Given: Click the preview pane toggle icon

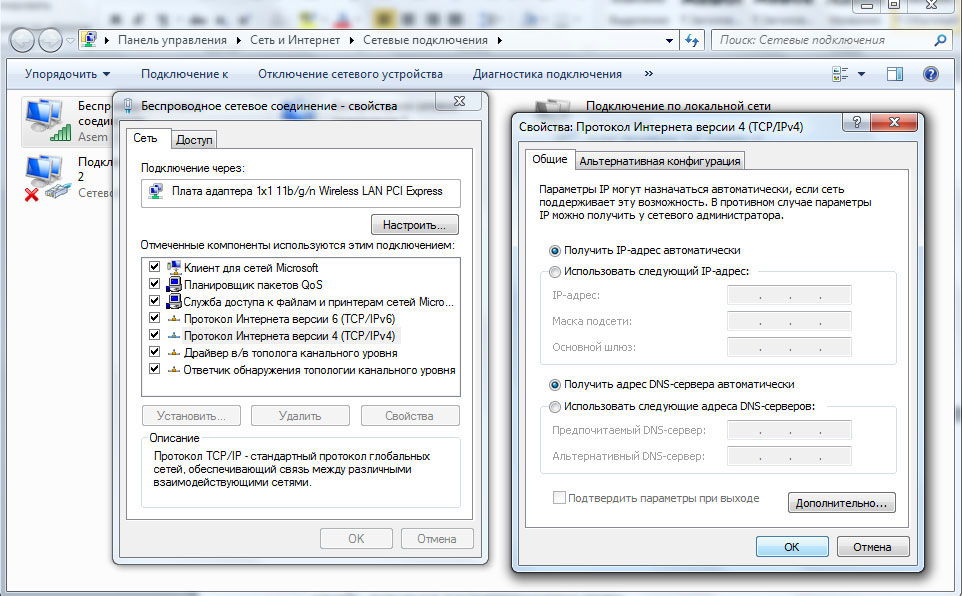Looking at the screenshot, I should coord(895,74).
